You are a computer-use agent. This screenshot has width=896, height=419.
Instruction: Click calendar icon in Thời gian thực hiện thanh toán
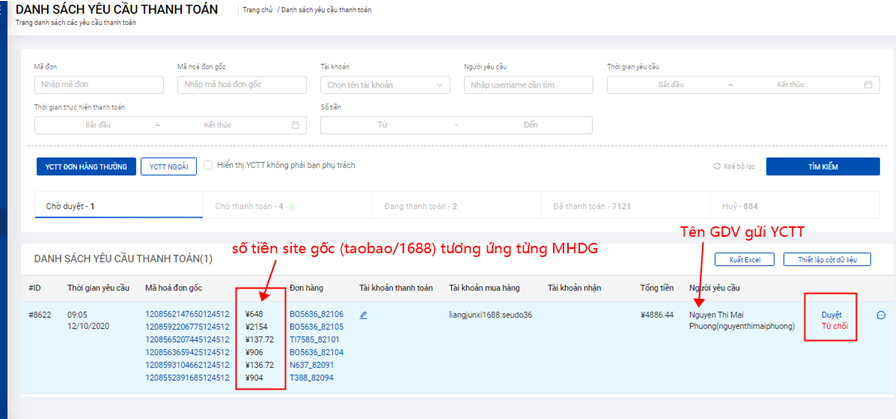(295, 125)
